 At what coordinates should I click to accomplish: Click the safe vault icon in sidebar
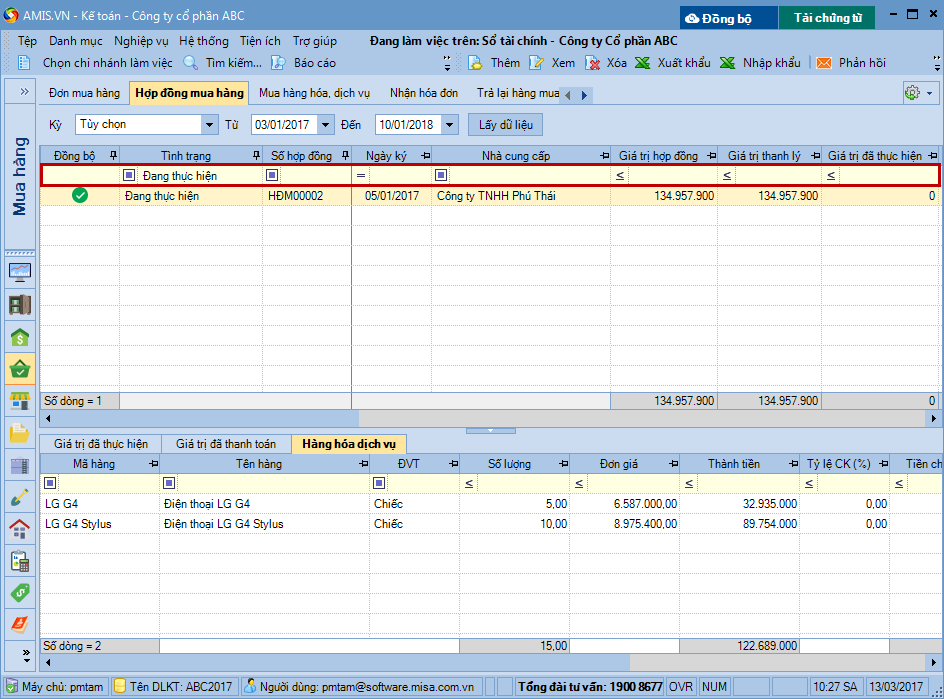[20, 305]
